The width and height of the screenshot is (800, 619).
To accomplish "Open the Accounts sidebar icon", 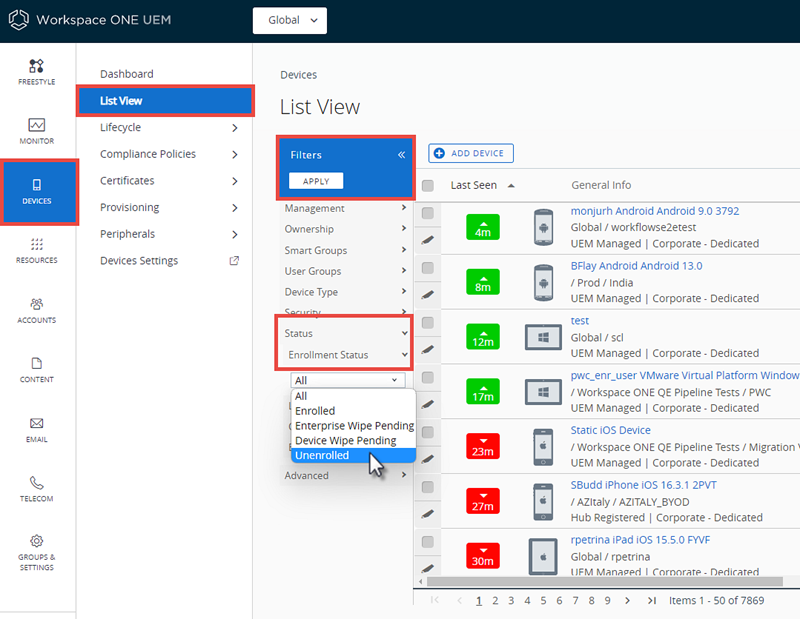I will 37,304.
